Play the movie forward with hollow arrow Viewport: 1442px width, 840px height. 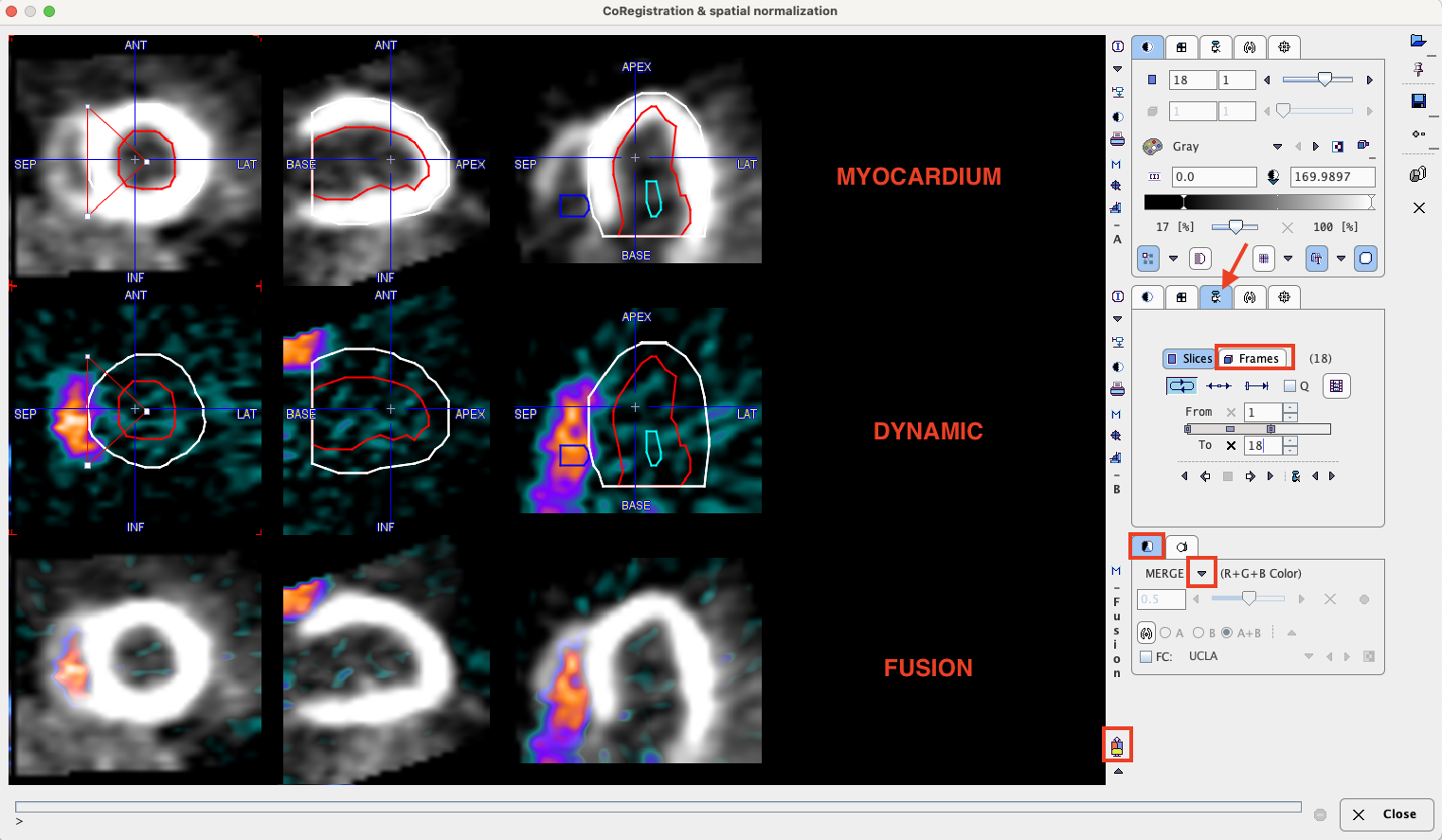pos(1251,476)
